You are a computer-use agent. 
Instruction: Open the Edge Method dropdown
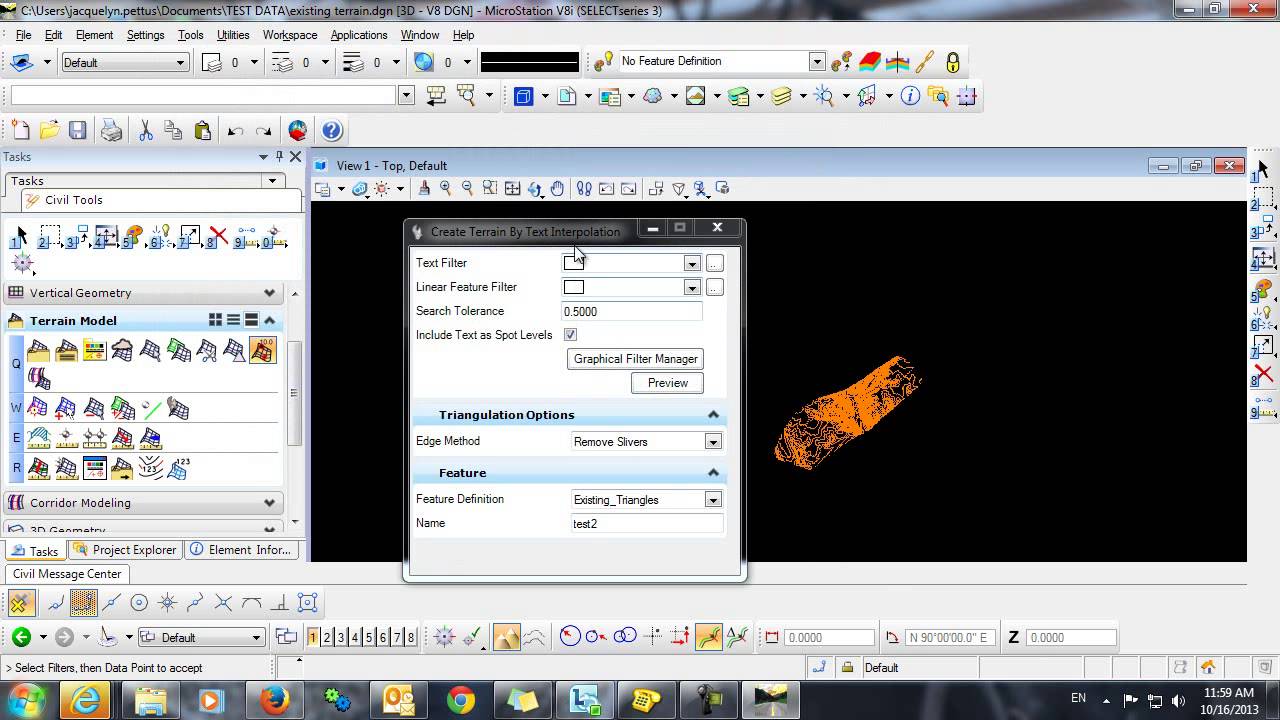713,441
